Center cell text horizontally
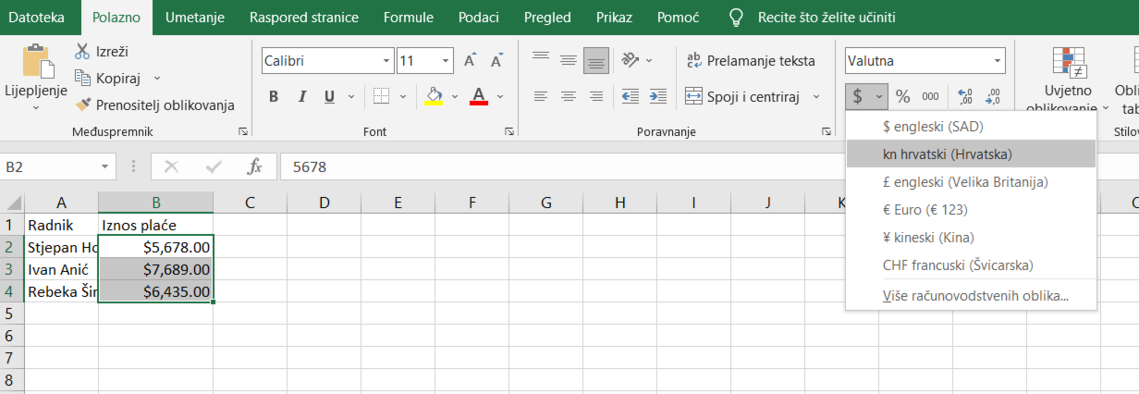 (569, 96)
